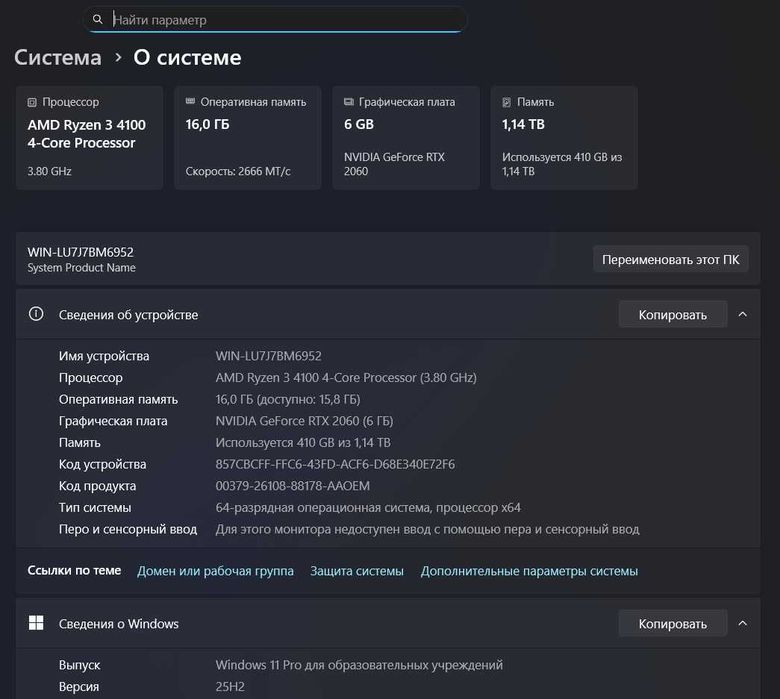This screenshot has width=780, height=699.
Task: Select the version value '25H2'
Action: pos(230,687)
